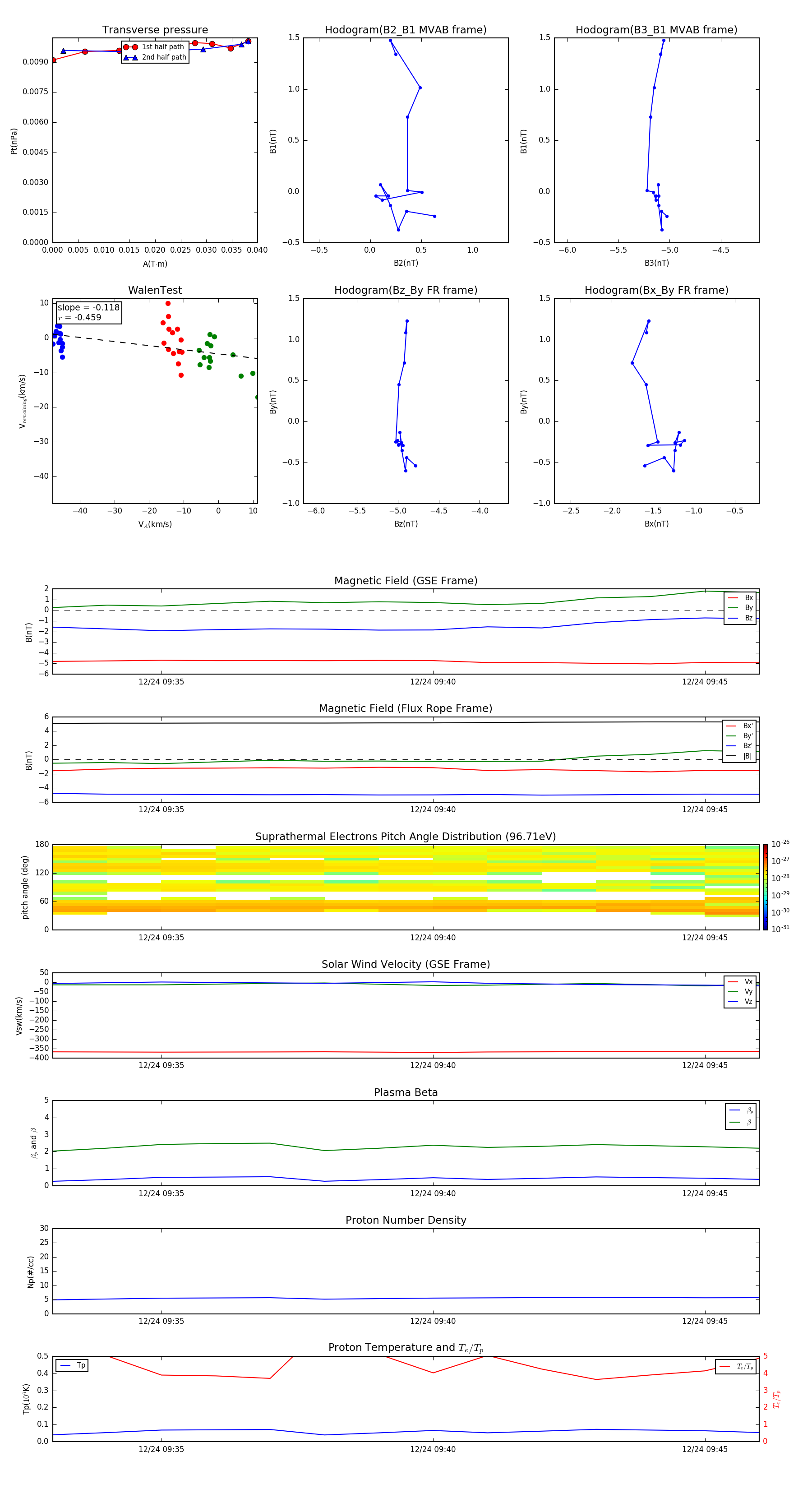Screen dimensions: 812x1489
Task: Click the pitch angle colorbar scale
Action: click(765, 887)
